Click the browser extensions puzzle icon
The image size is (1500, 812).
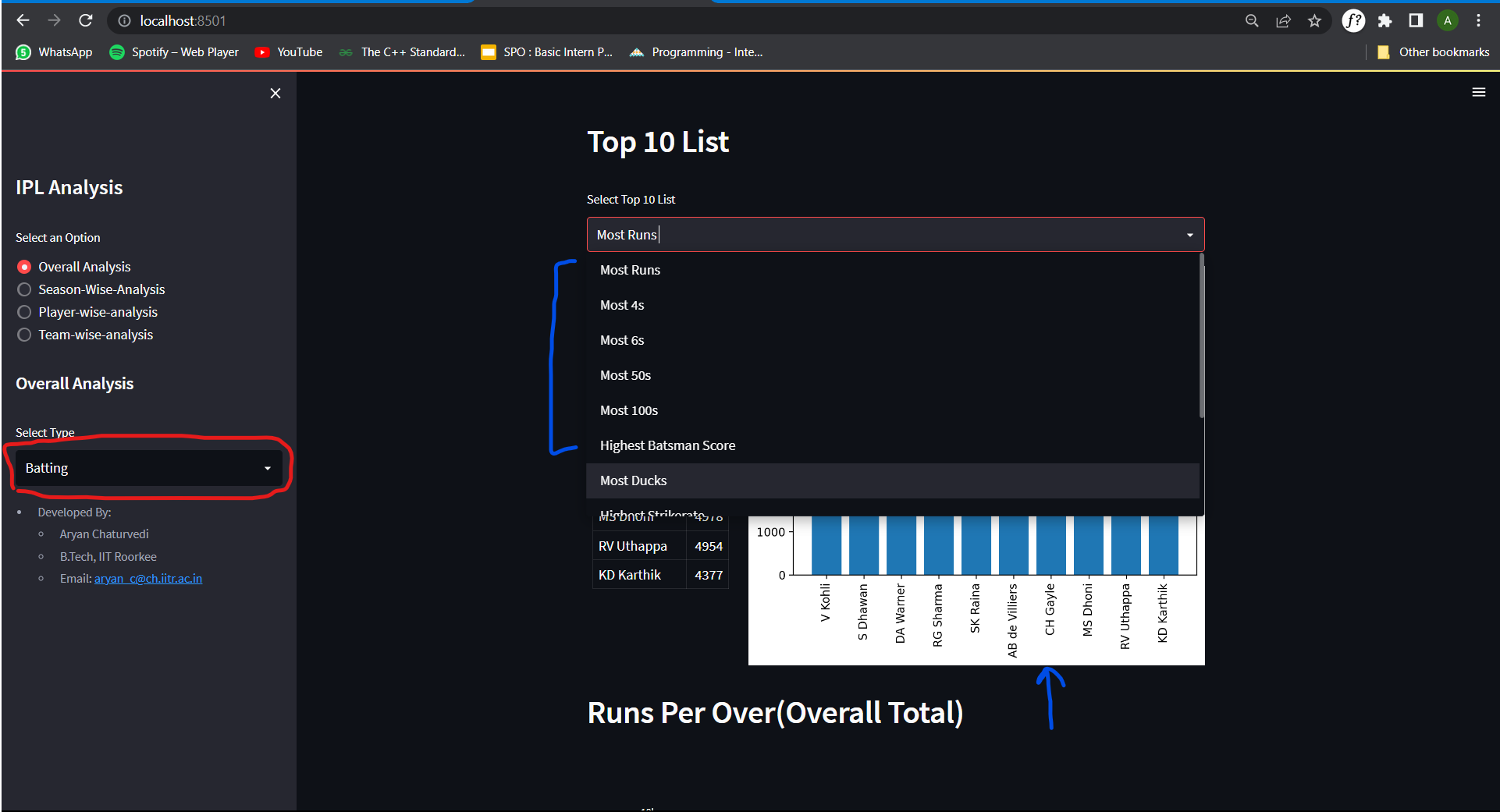1384,20
